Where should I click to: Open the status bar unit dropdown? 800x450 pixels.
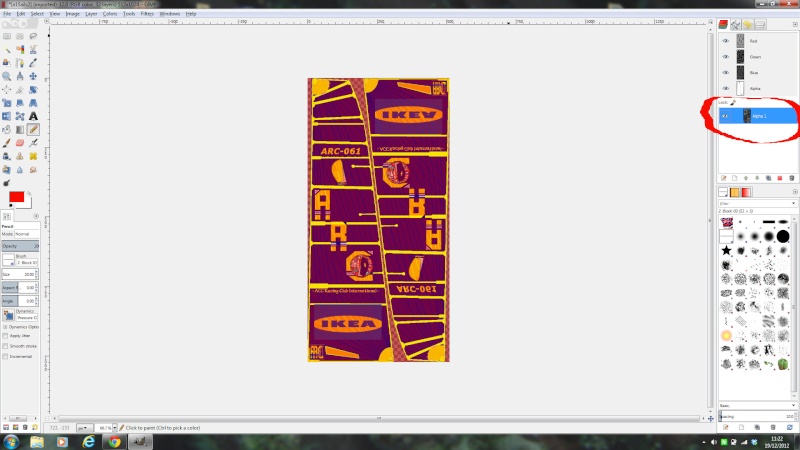[84, 428]
